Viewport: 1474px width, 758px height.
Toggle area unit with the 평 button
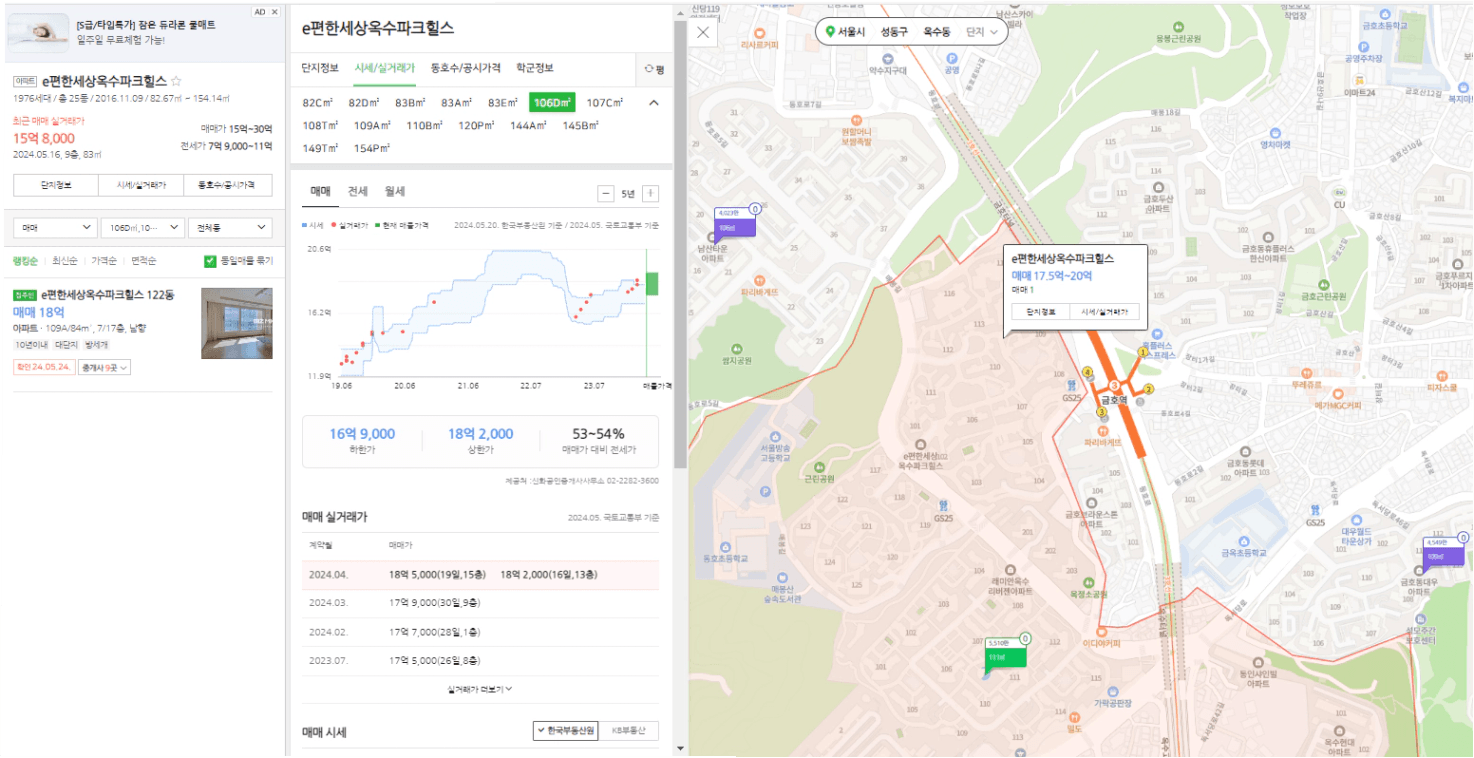tap(654, 69)
